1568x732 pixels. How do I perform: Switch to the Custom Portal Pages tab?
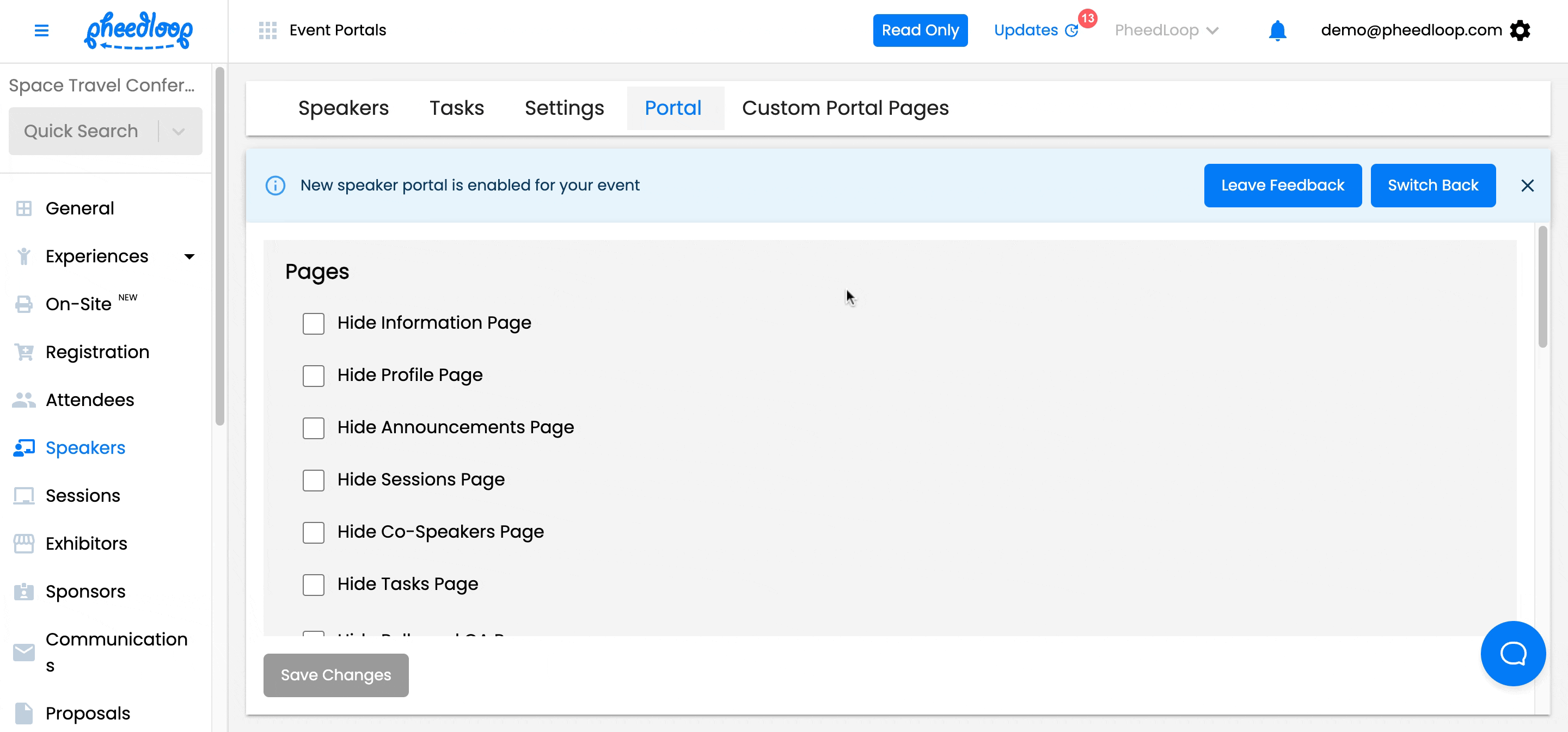845,108
